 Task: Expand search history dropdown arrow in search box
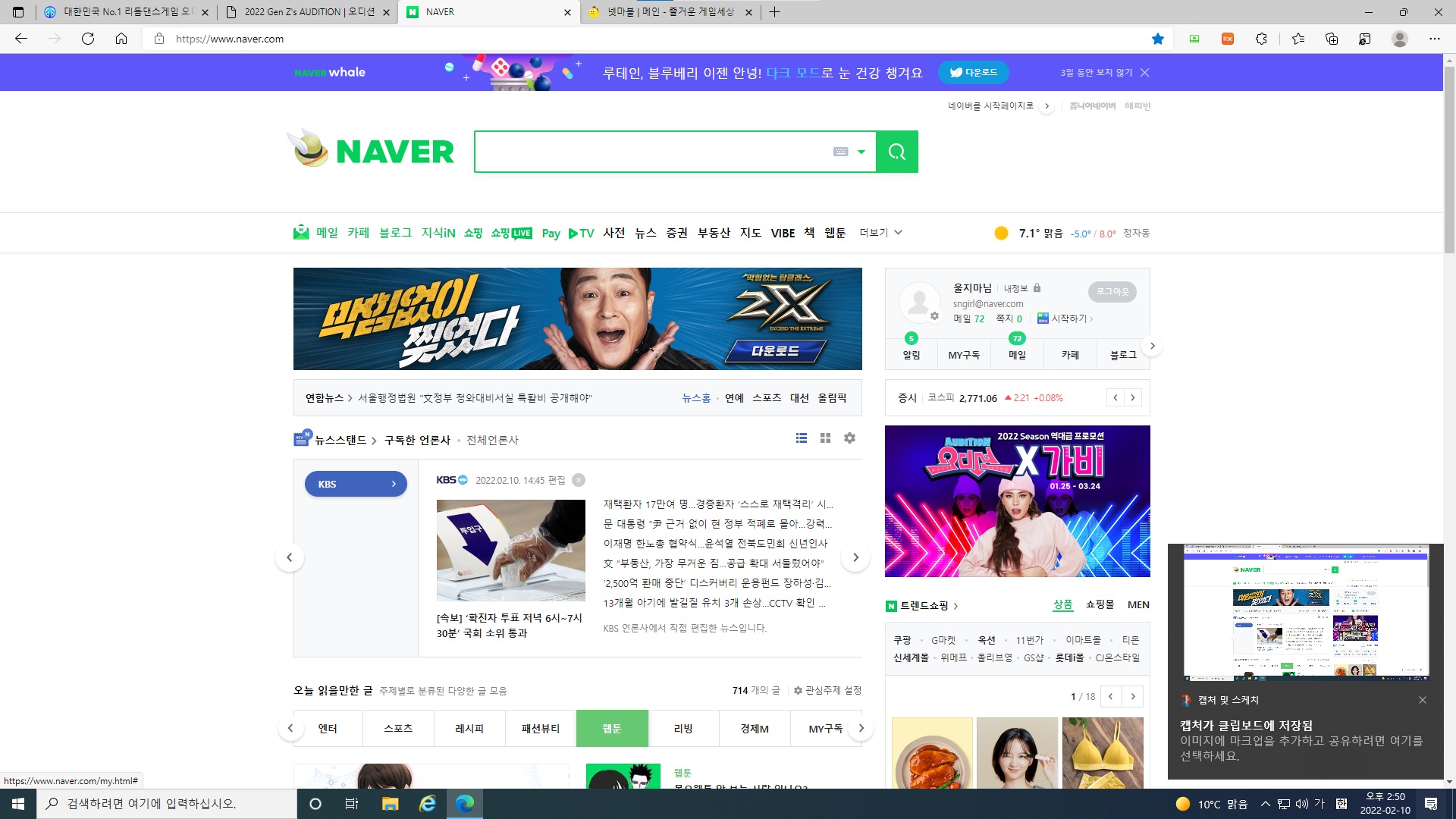point(861,152)
